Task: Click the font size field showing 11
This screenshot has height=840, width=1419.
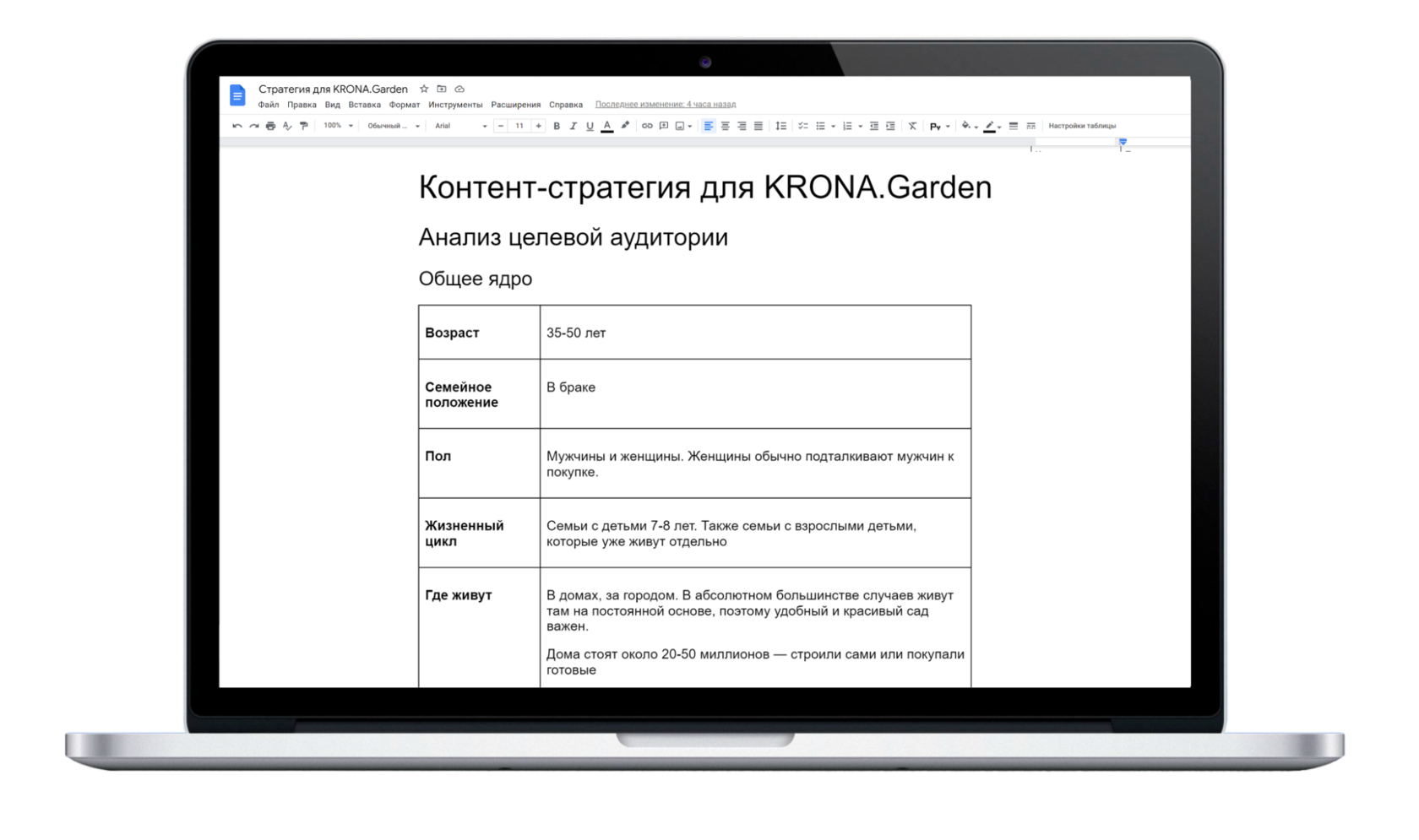Action: point(519,126)
